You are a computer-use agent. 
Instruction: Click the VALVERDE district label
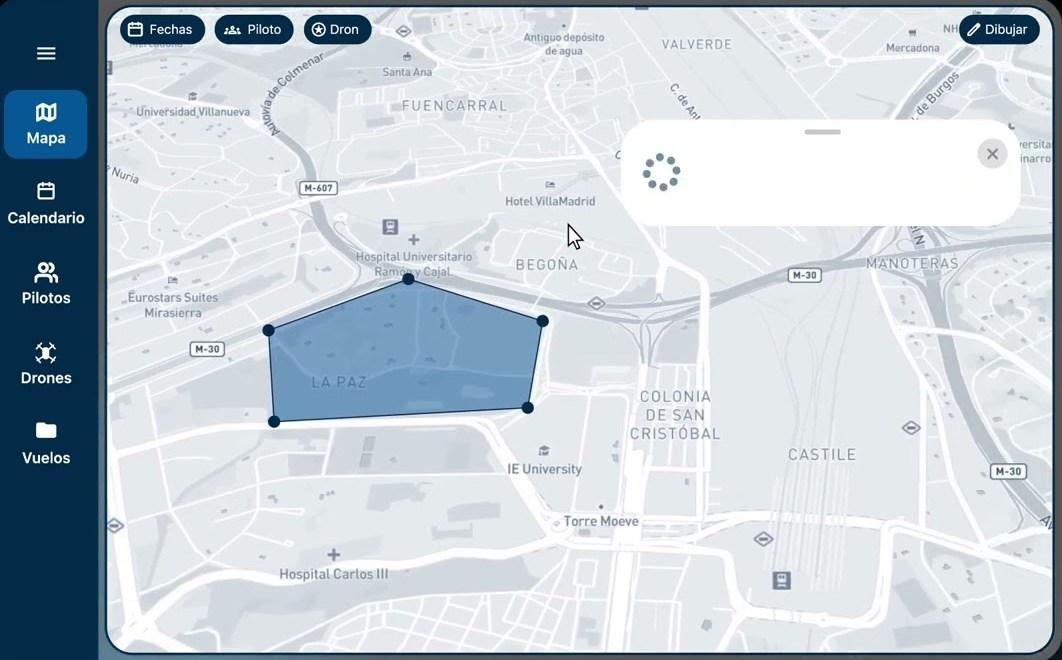tap(697, 45)
